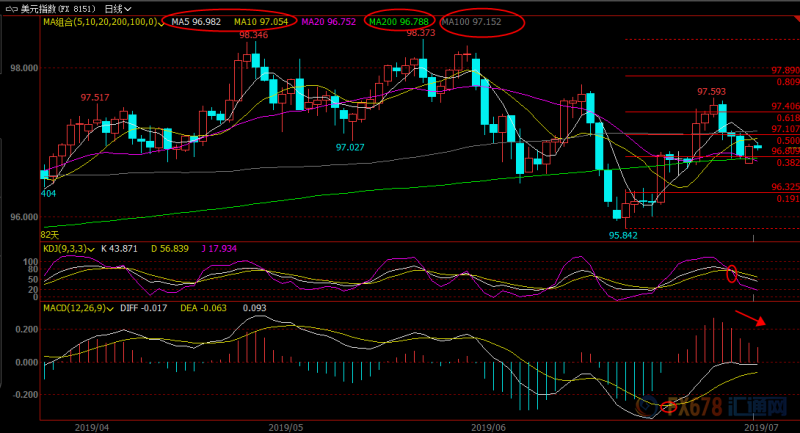Click the 97.027 low price annotation
The image size is (800, 433).
(350, 147)
